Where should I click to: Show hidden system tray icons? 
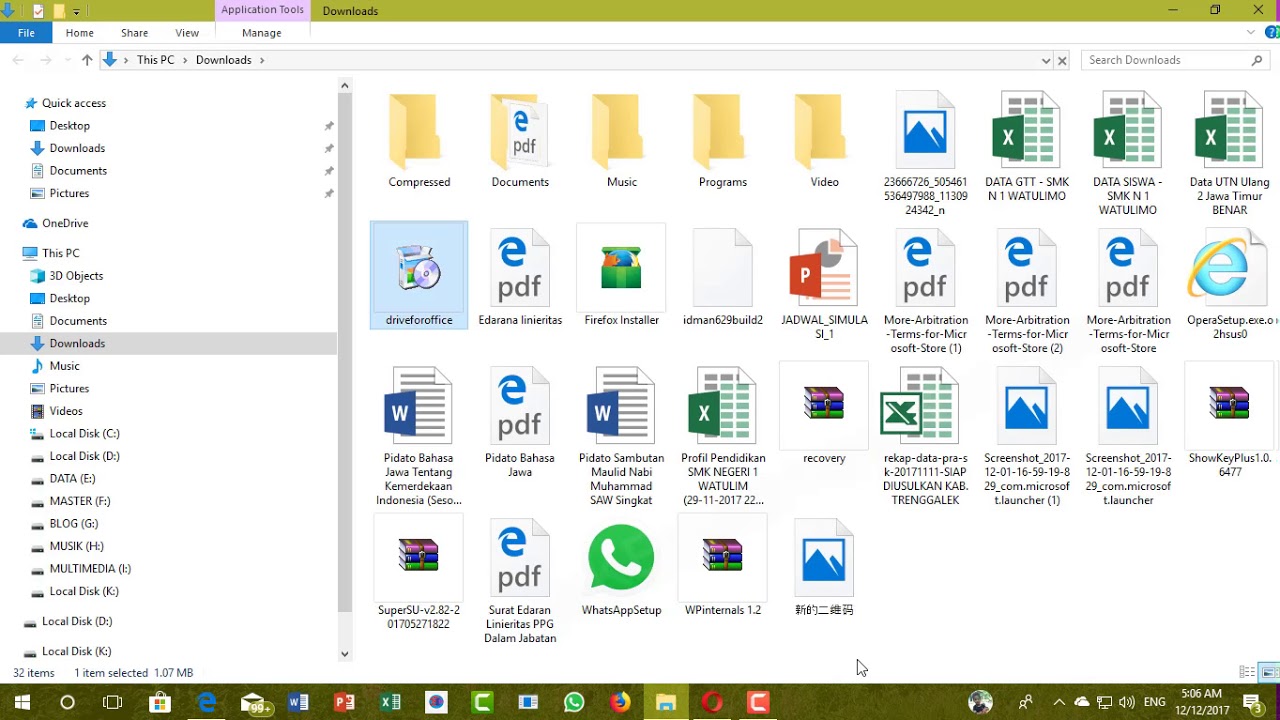coord(1059,702)
